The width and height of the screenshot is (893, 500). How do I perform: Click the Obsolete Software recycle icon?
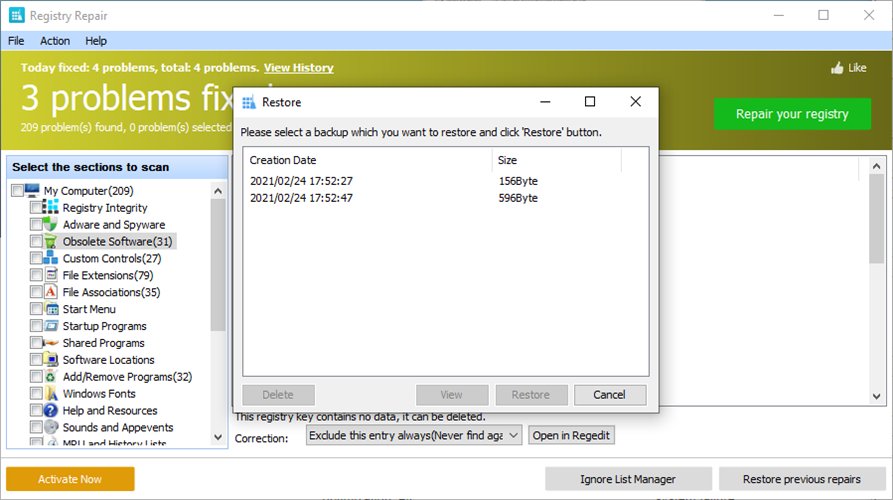(x=51, y=241)
